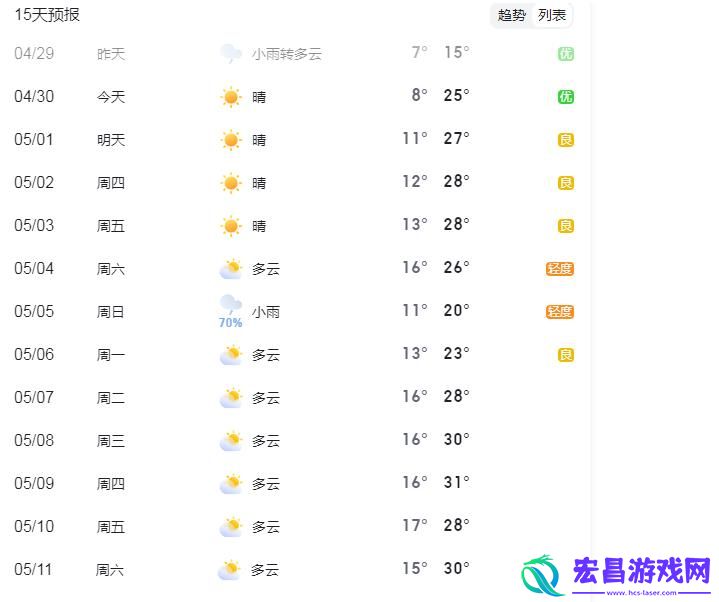Click the 多云 description for 05/04
The height and width of the screenshot is (602, 719).
pyautogui.click(x=265, y=269)
